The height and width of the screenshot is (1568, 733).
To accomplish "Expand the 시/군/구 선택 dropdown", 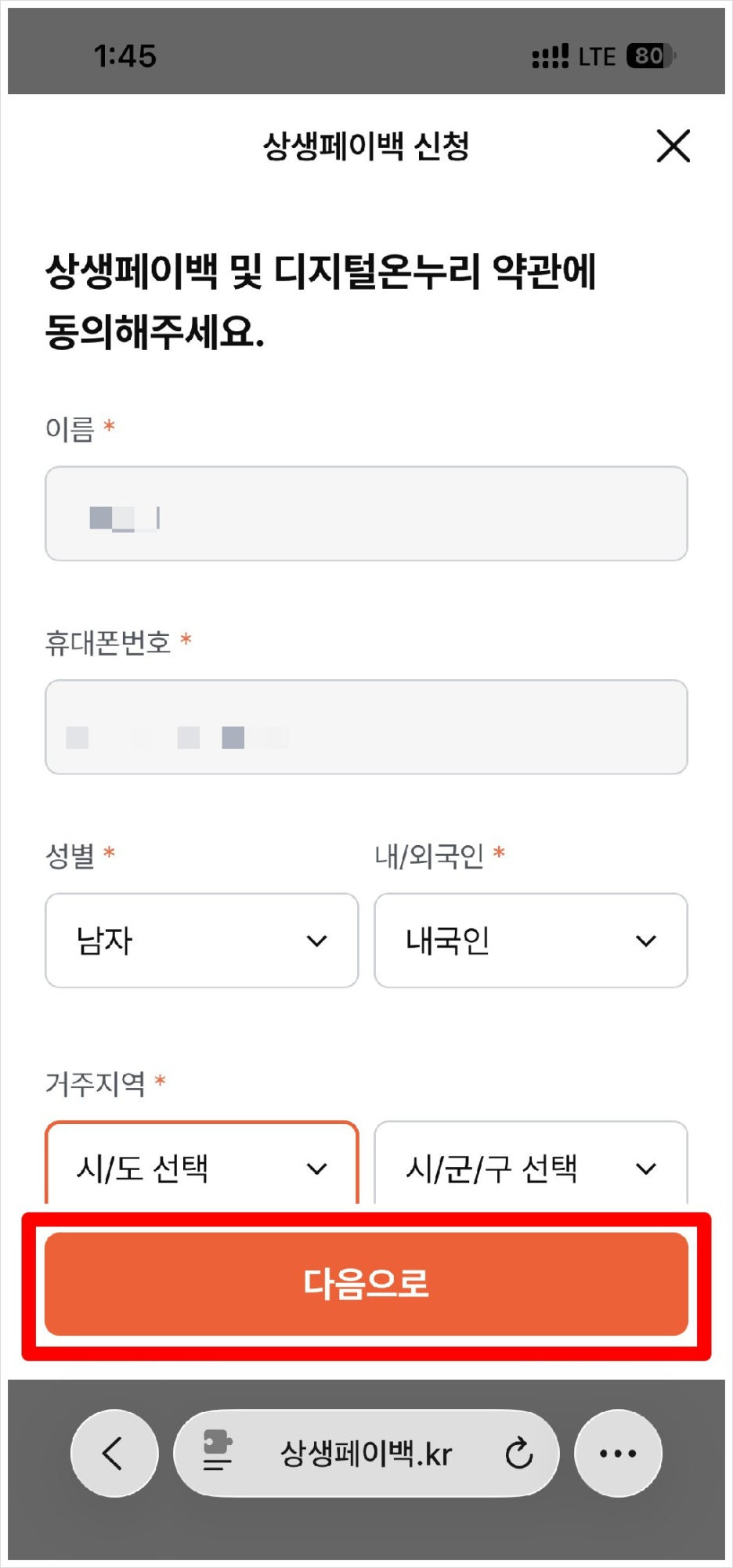I will pyautogui.click(x=531, y=1163).
